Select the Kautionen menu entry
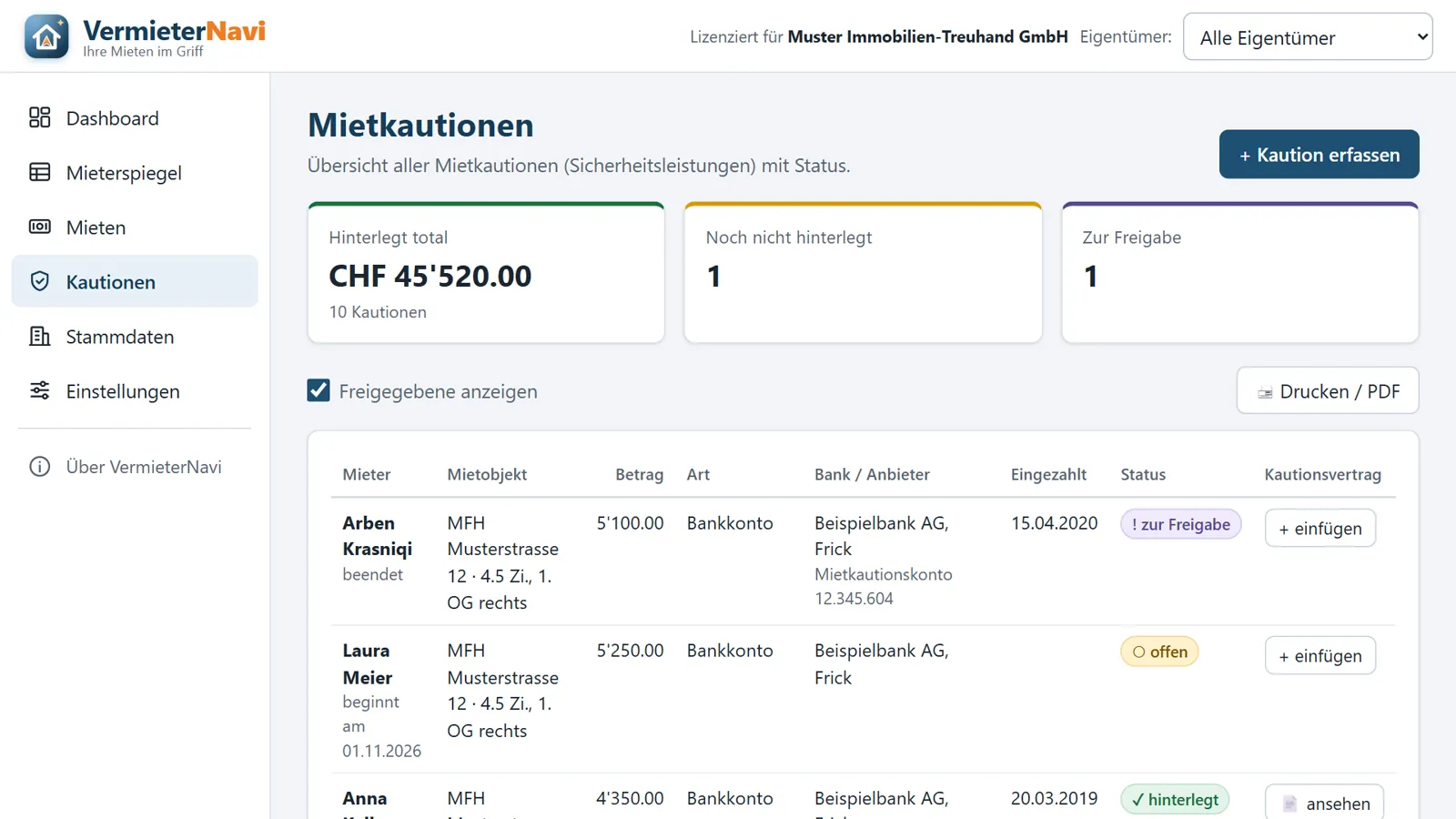1456x819 pixels. tap(135, 281)
